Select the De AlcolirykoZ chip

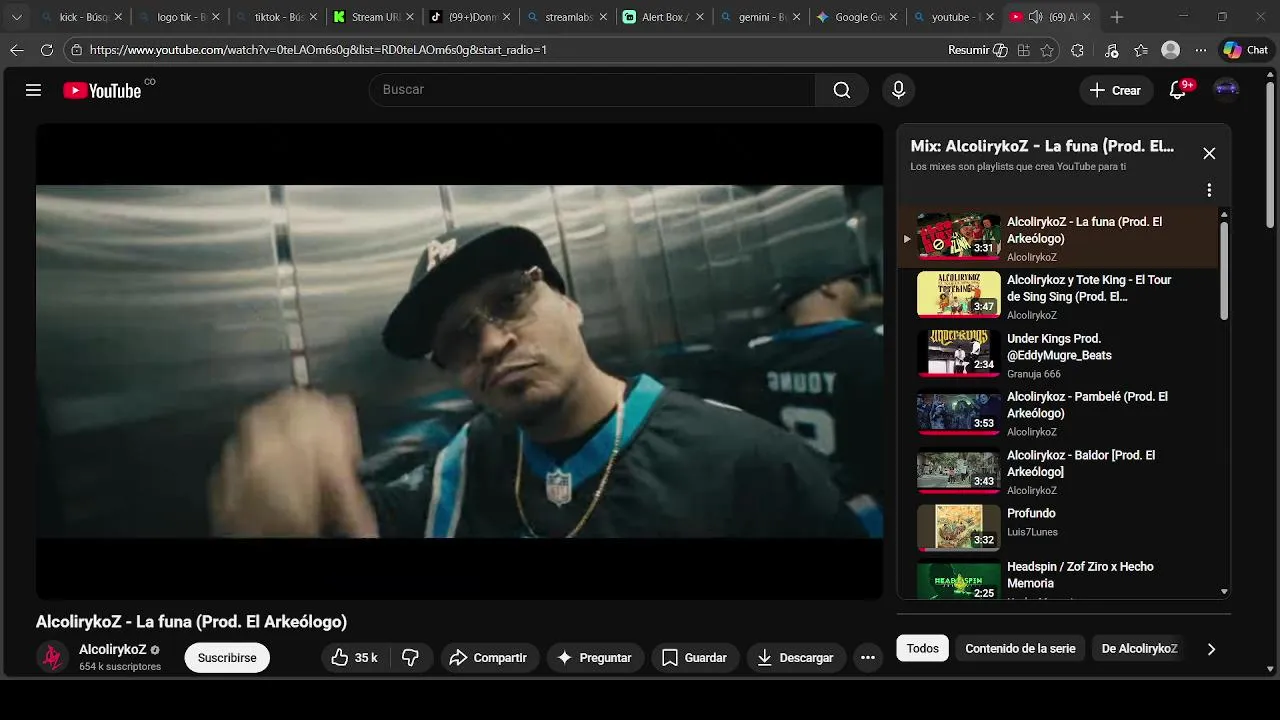1139,648
